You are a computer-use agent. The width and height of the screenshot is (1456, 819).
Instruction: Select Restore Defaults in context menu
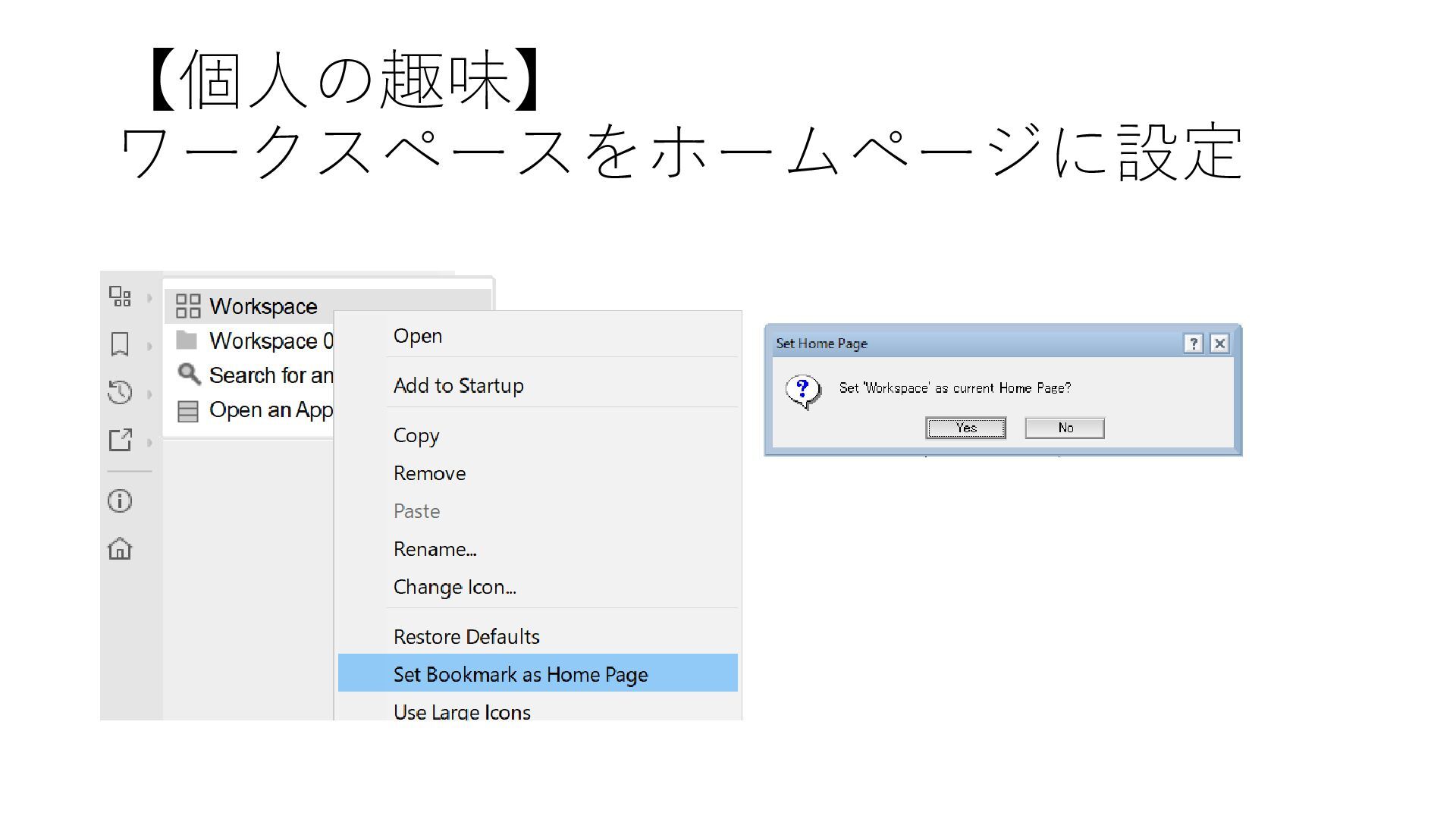click(466, 636)
